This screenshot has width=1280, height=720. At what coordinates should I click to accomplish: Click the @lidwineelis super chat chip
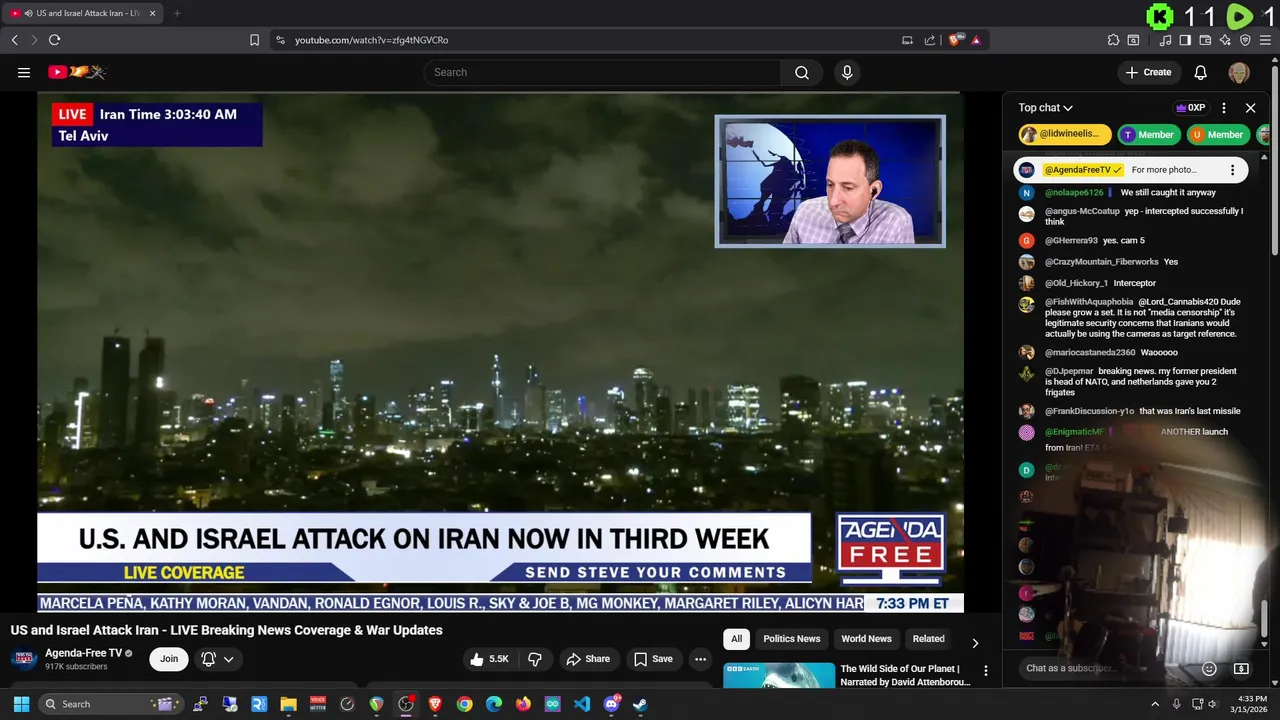coord(1065,134)
